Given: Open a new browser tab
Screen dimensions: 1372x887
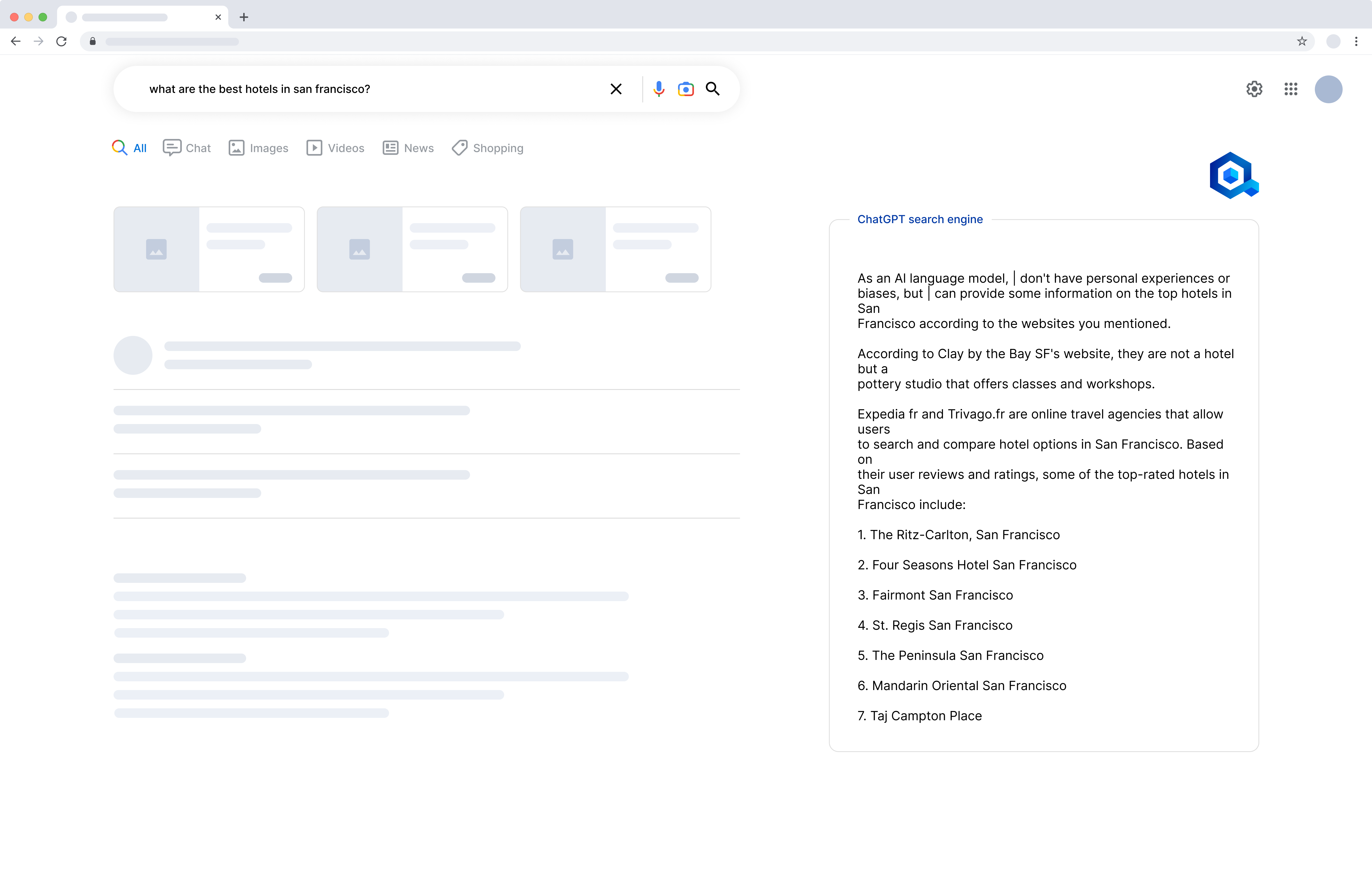Looking at the screenshot, I should click(x=243, y=17).
